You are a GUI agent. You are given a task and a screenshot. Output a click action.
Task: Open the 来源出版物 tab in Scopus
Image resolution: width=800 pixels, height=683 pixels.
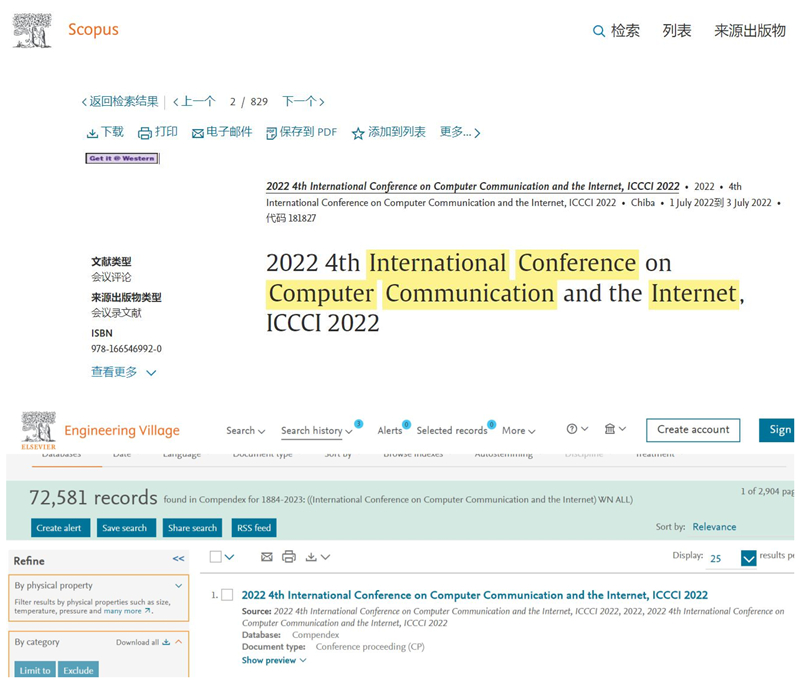click(x=749, y=31)
